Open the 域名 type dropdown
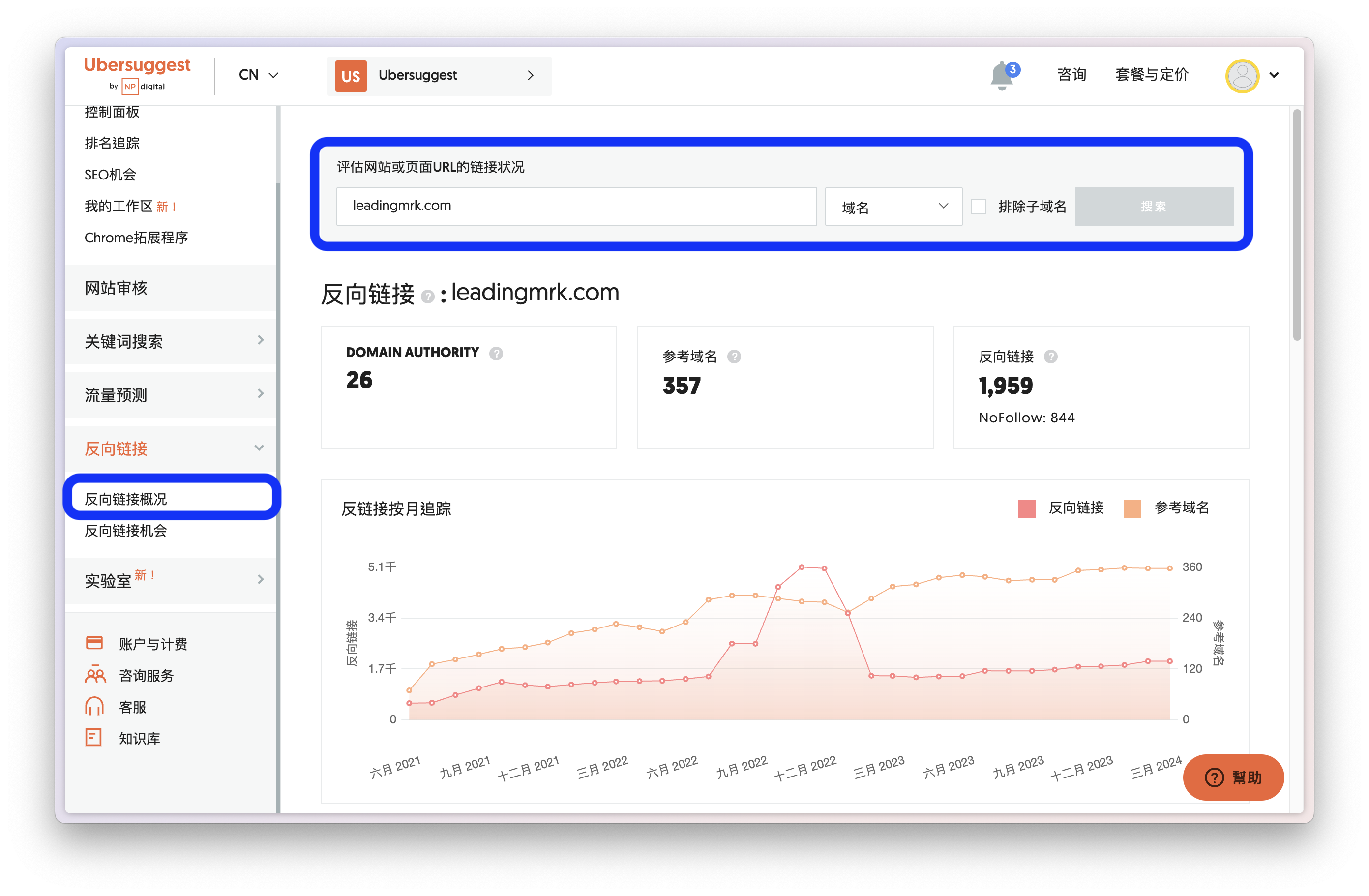This screenshot has width=1369, height=896. pos(893,207)
